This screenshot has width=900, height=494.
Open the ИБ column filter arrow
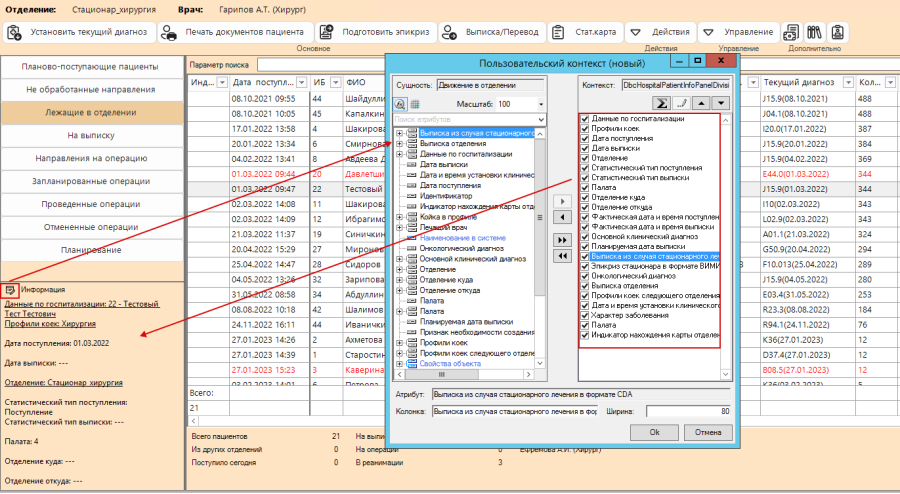336,83
